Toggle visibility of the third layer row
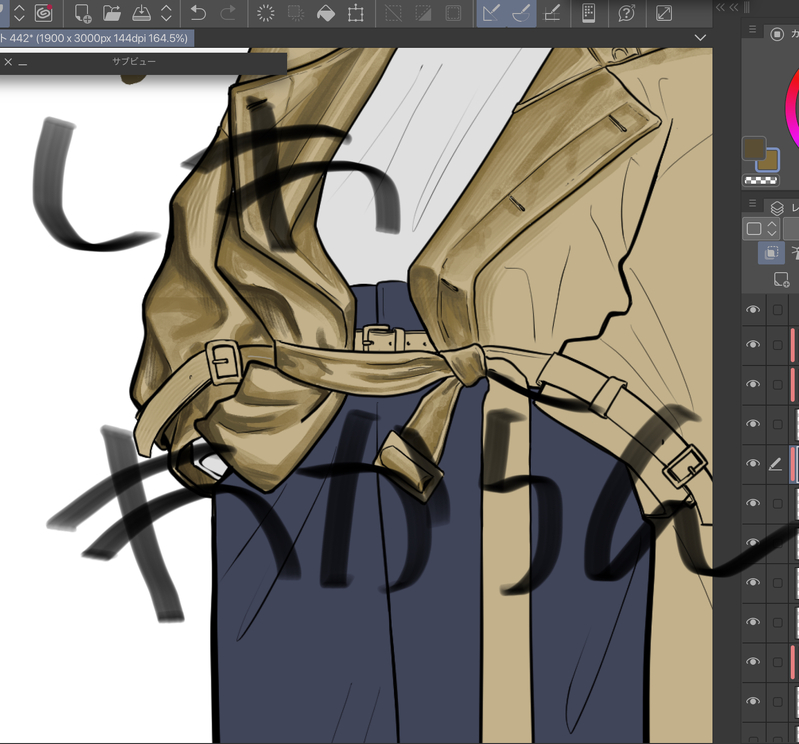Image resolution: width=799 pixels, height=744 pixels. tap(753, 384)
